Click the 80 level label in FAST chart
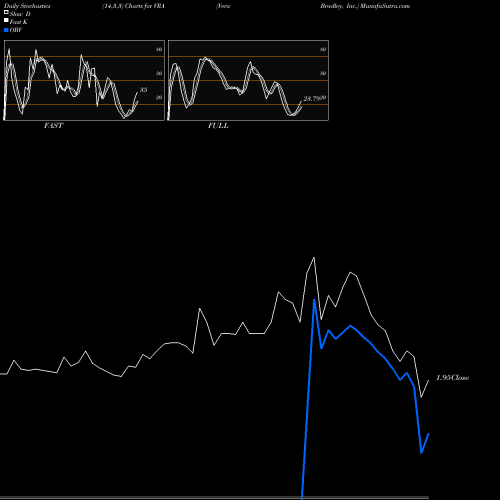 (159, 49)
